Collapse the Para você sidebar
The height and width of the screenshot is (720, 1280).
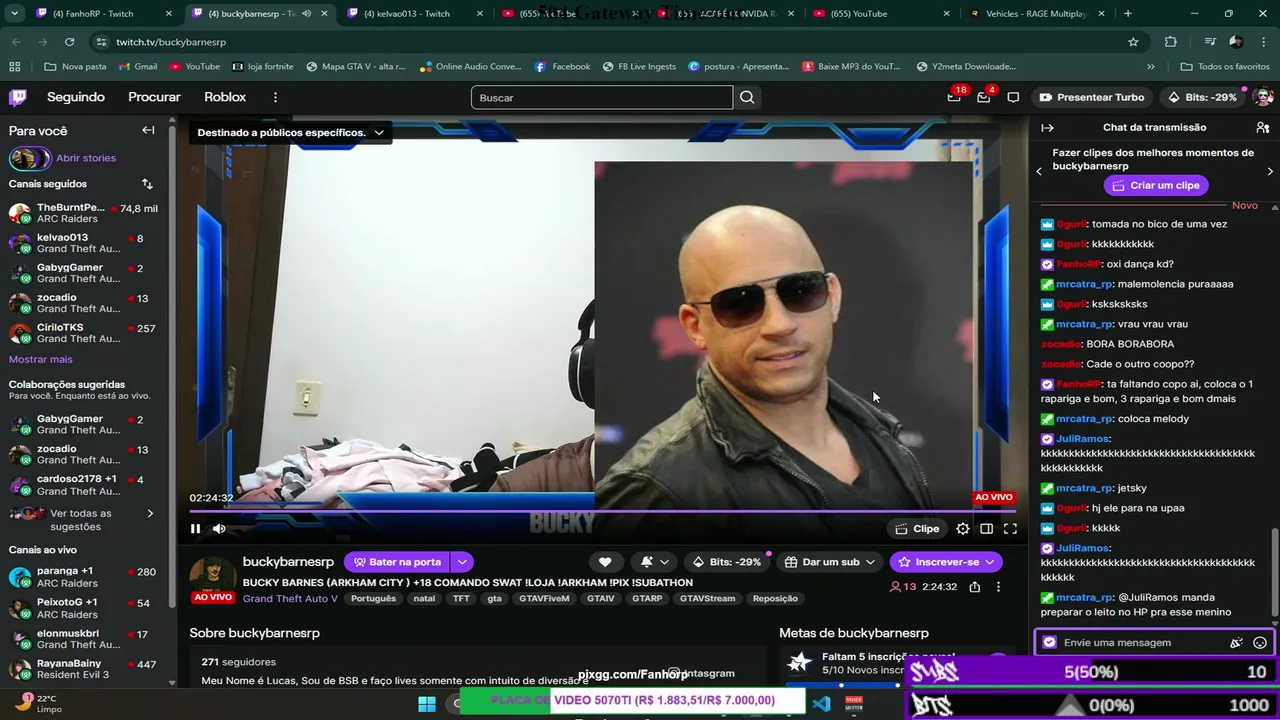point(148,130)
